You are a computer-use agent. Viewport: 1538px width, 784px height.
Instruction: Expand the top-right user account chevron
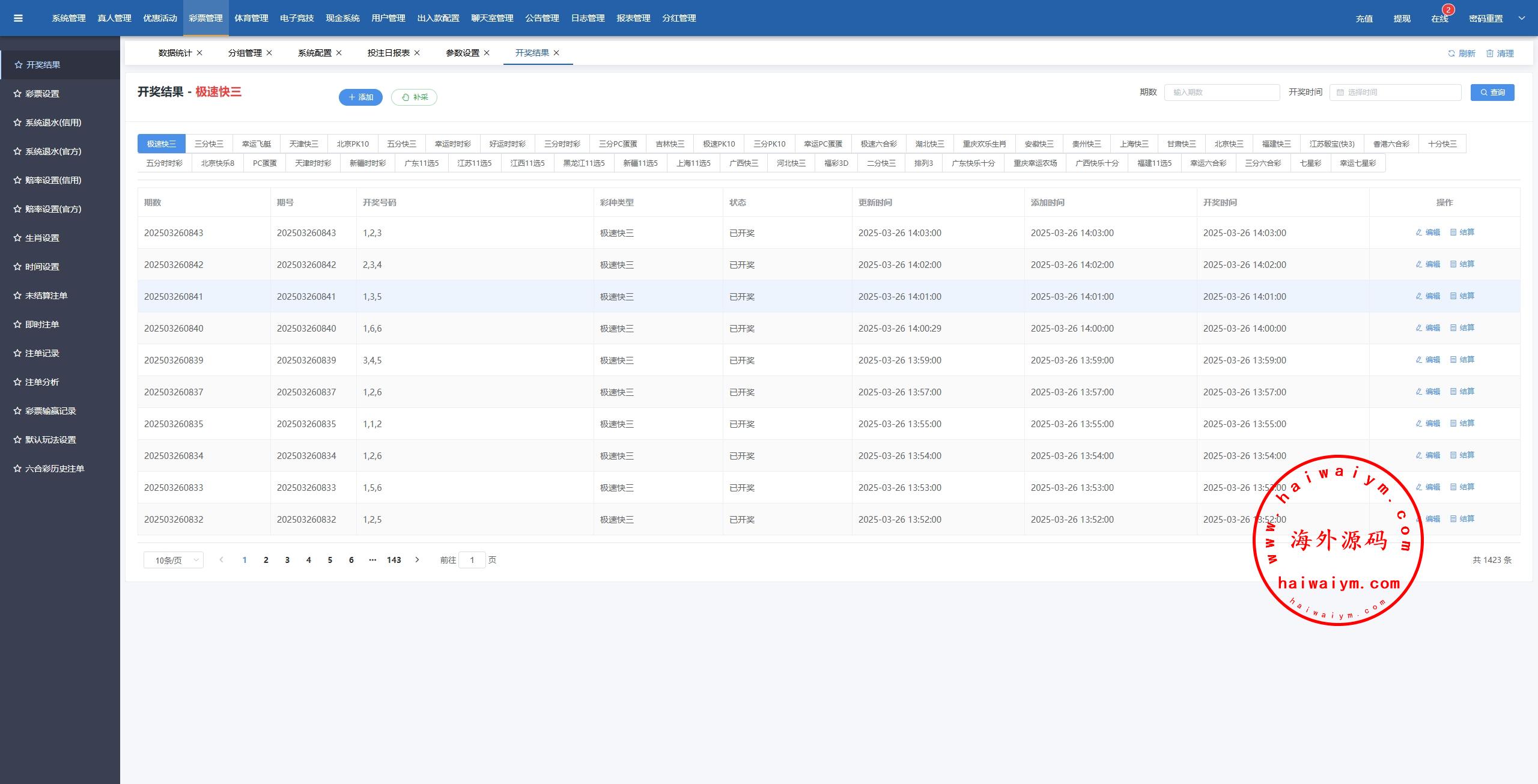click(x=1522, y=18)
